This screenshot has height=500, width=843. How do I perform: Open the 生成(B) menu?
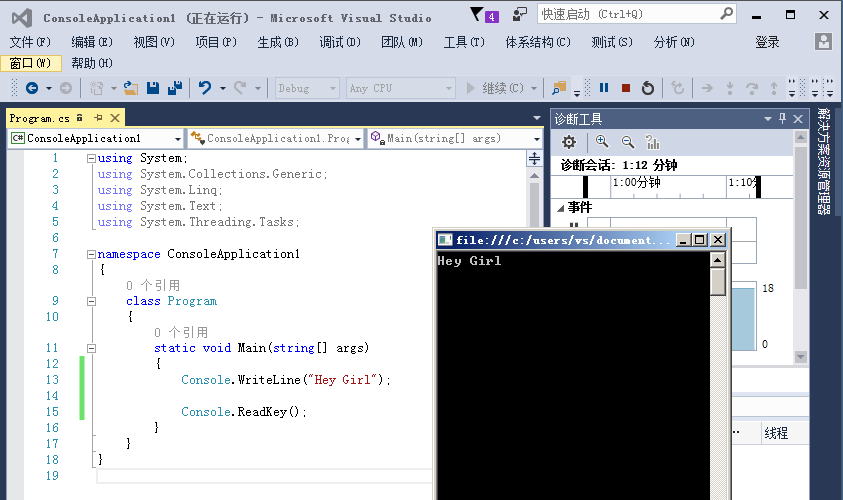(x=277, y=42)
